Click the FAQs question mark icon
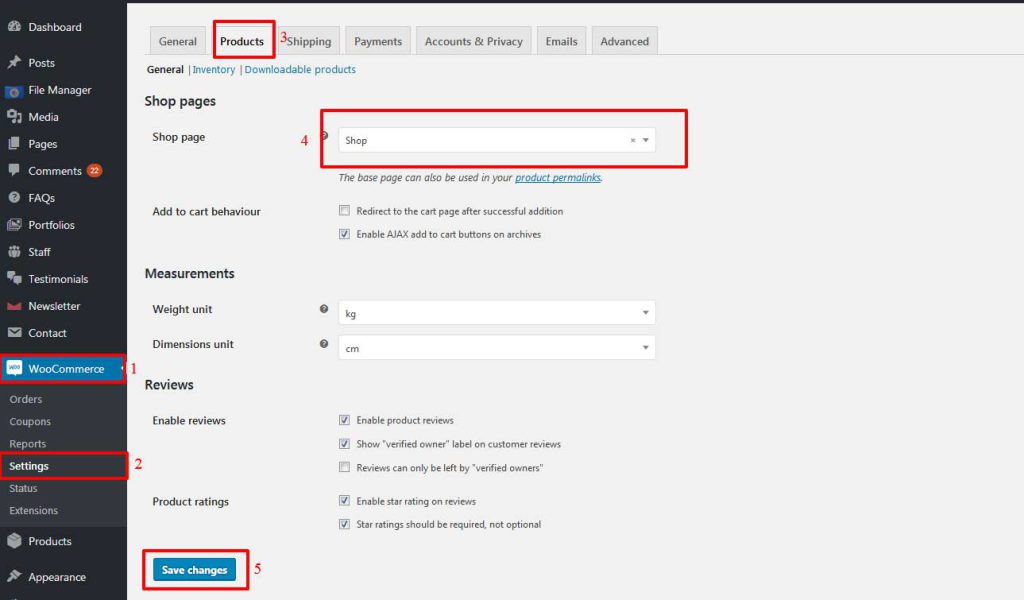The image size is (1024, 600). 14,197
